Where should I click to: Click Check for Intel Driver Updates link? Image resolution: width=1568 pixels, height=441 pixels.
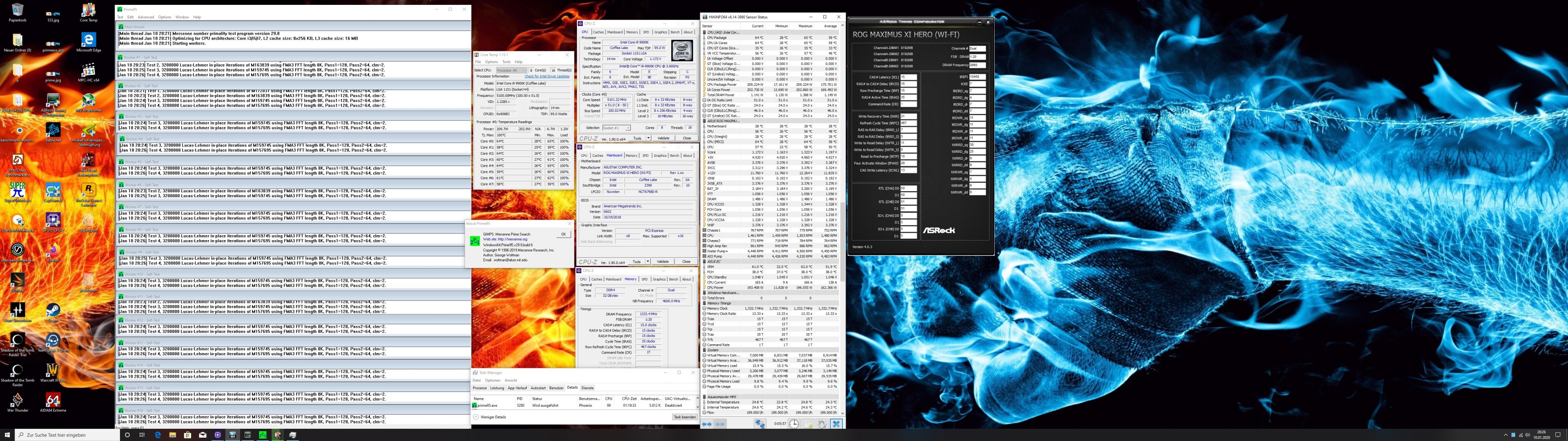point(547,77)
